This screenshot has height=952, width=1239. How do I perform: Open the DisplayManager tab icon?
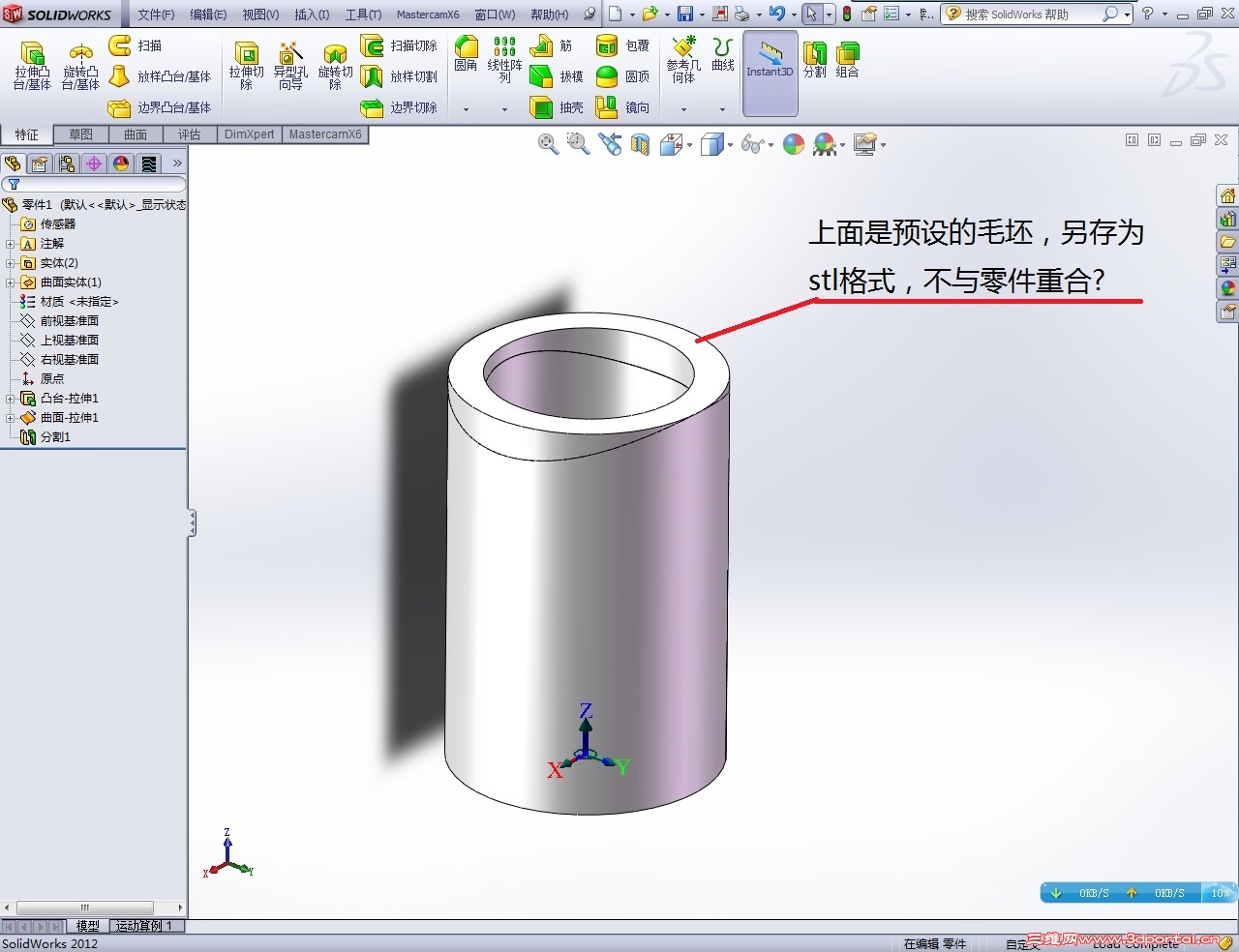coord(121,164)
